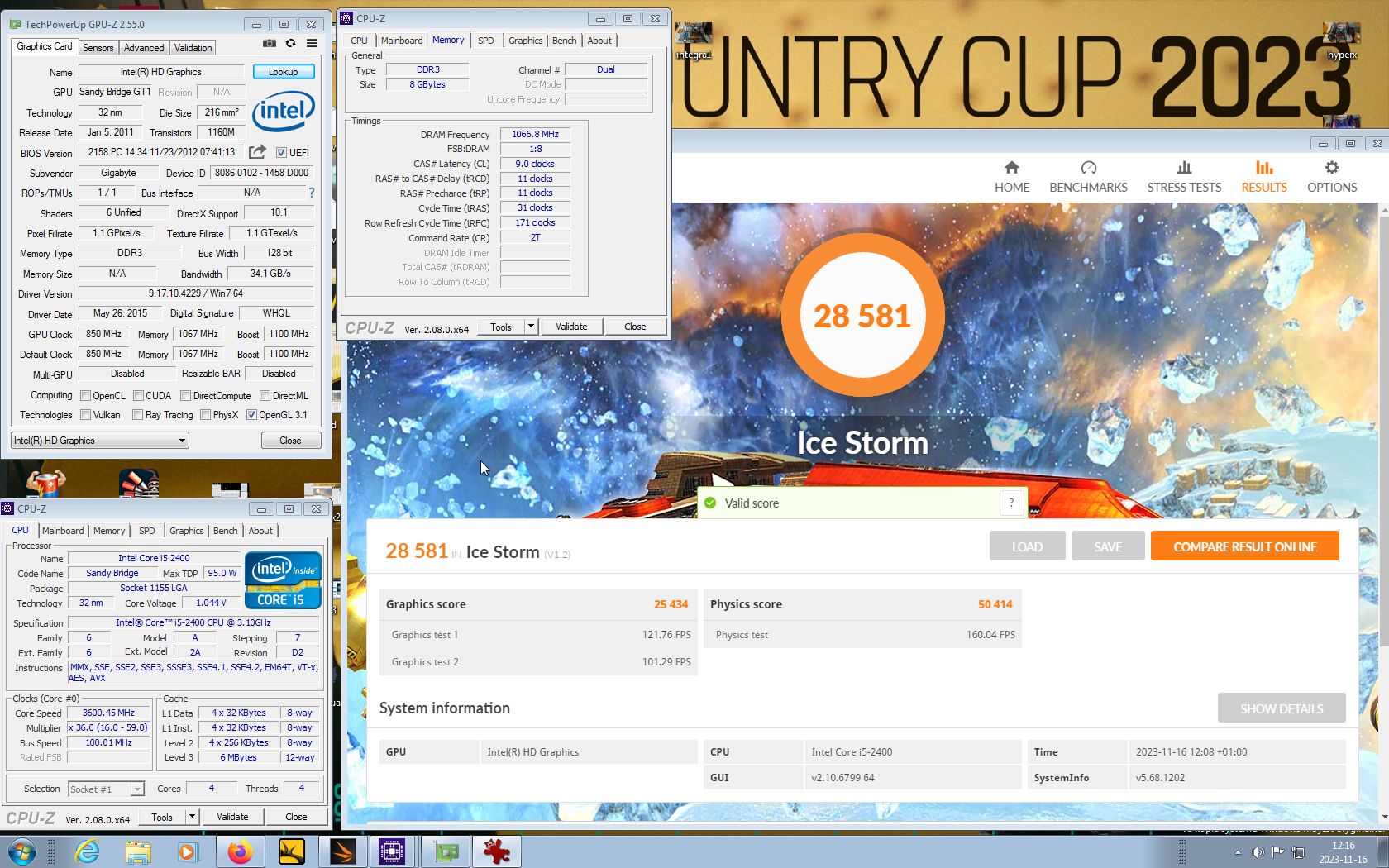1389x868 pixels.
Task: Click Validate in Memory CPU-Z window
Action: point(571,327)
